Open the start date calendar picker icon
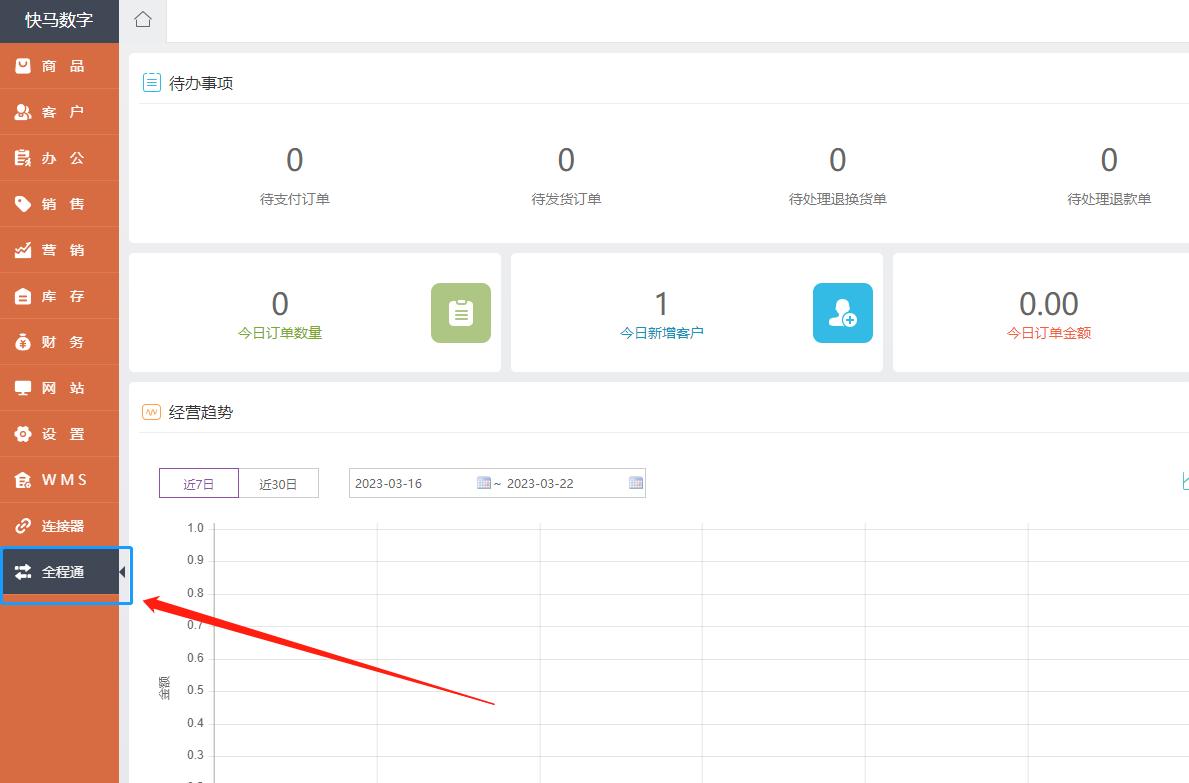The height and width of the screenshot is (783, 1189). [484, 483]
